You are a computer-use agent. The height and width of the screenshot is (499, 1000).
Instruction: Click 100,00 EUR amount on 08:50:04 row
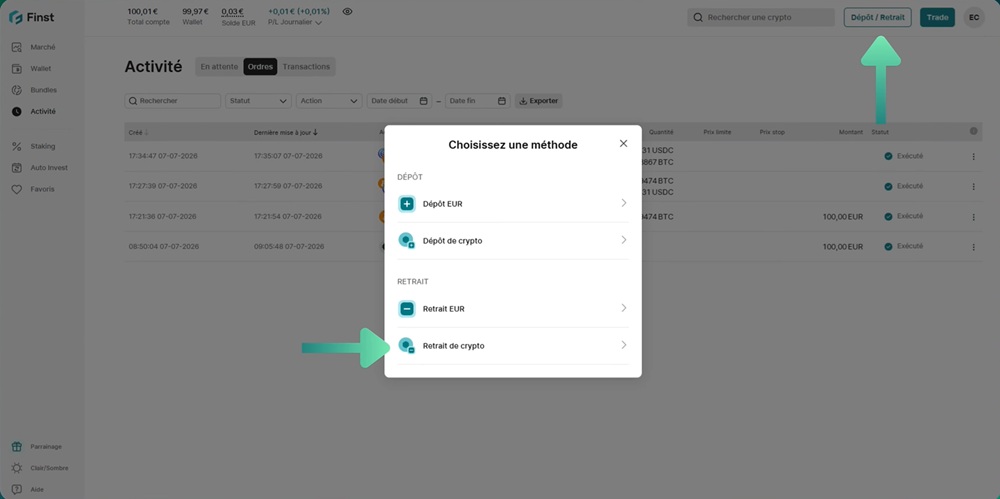(842, 247)
